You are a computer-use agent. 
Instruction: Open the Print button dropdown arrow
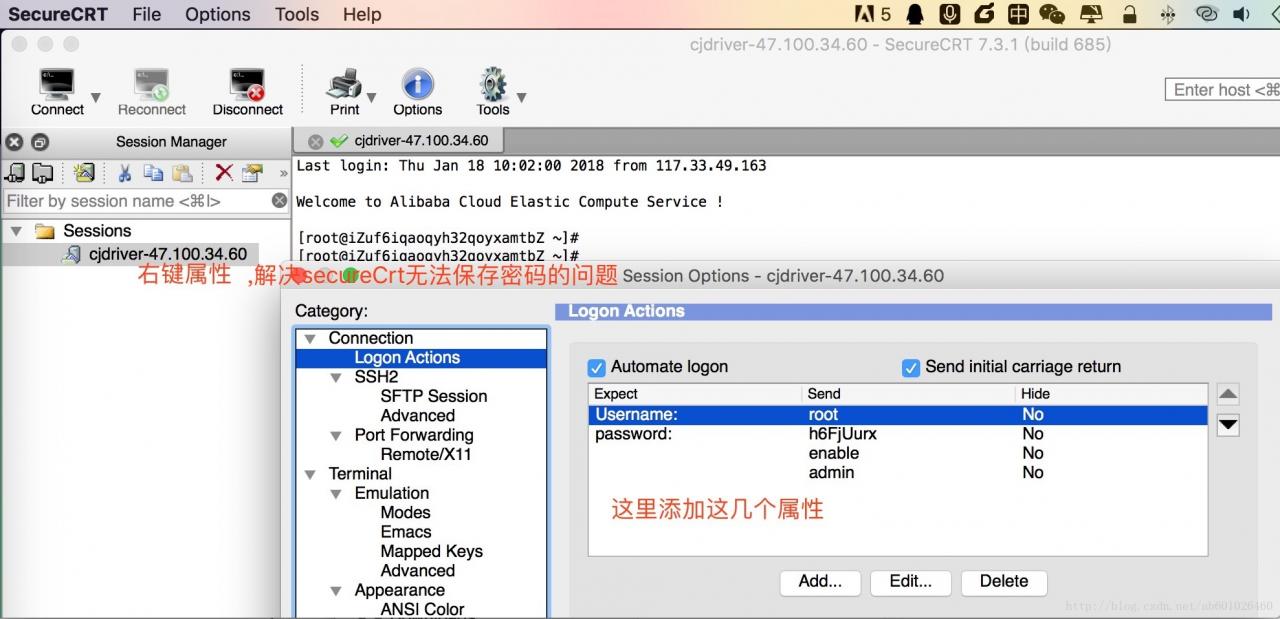point(371,97)
